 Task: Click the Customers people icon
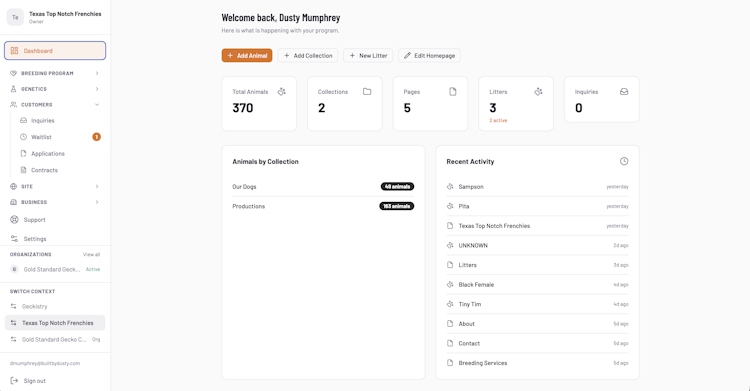point(13,104)
